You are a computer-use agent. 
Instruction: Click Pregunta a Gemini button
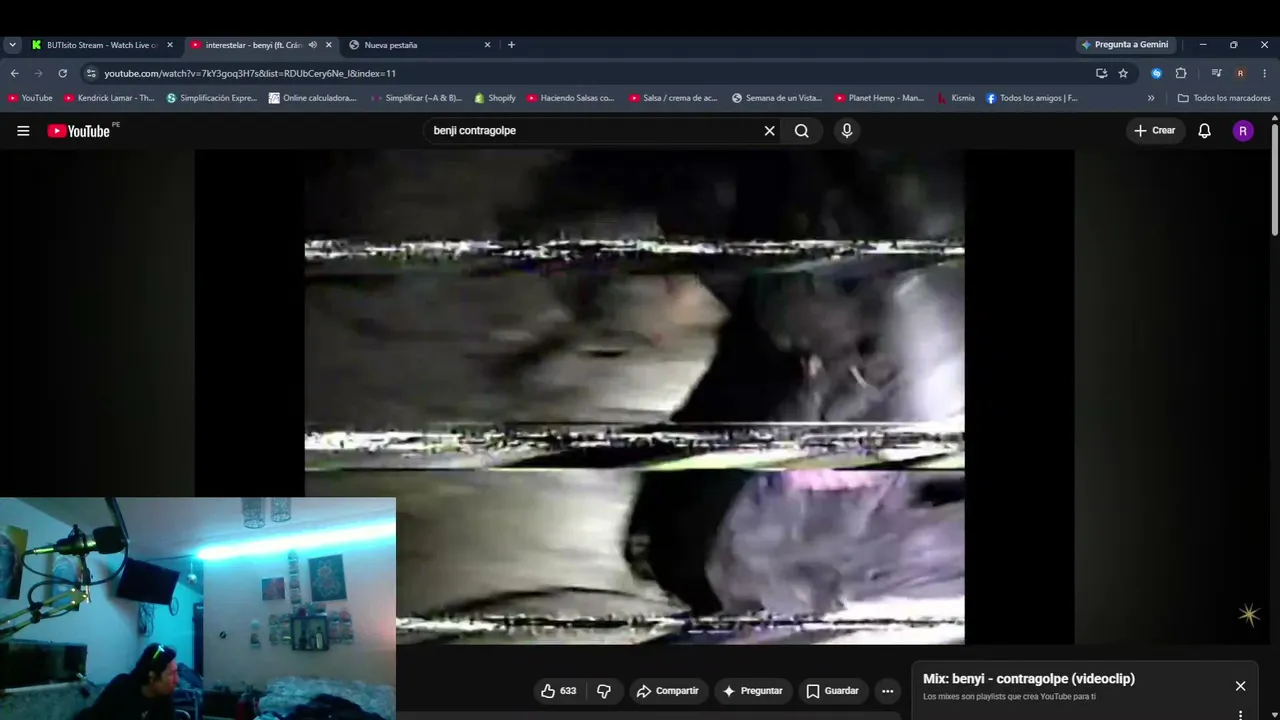1125,45
